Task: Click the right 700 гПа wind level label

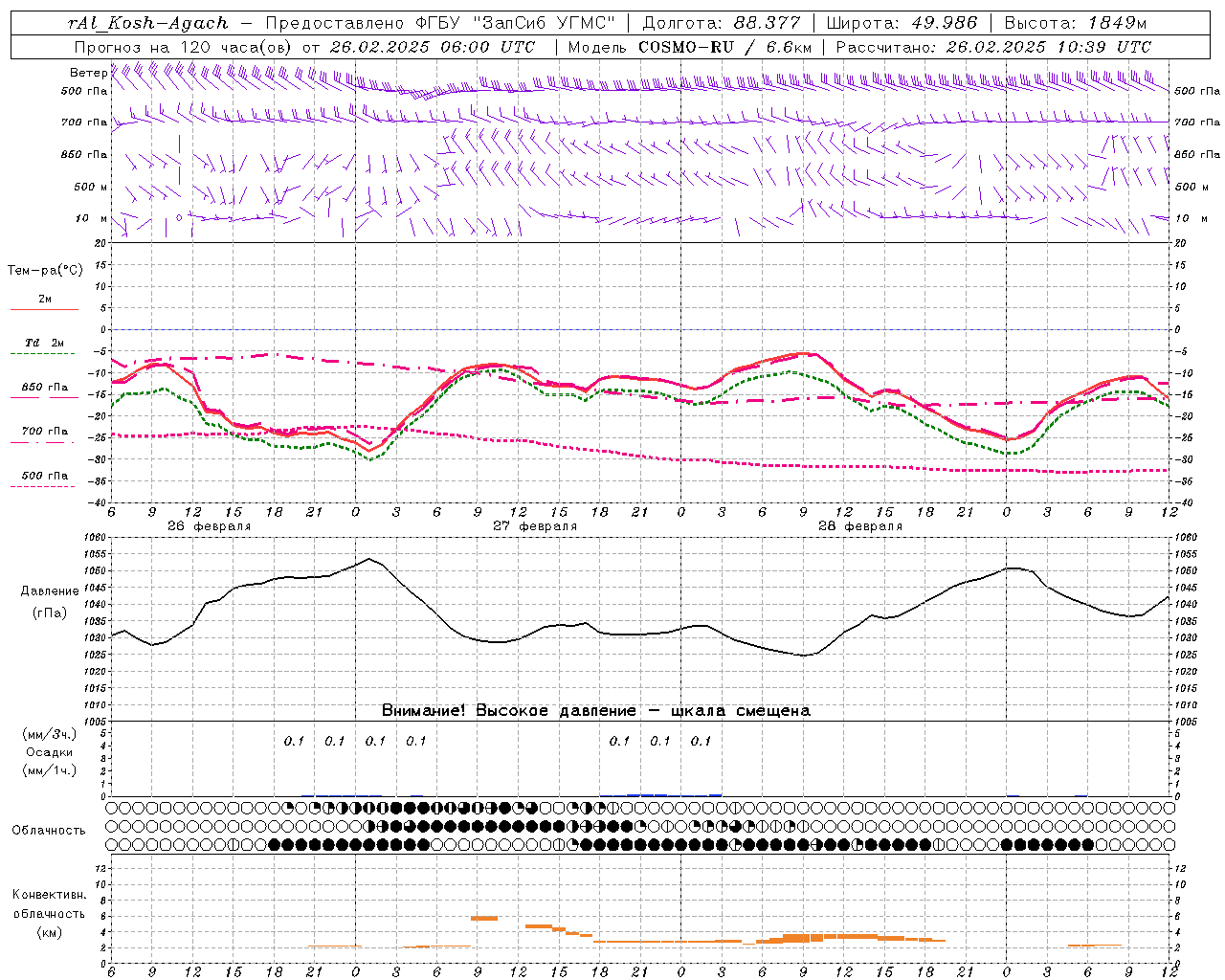Action: click(1197, 122)
